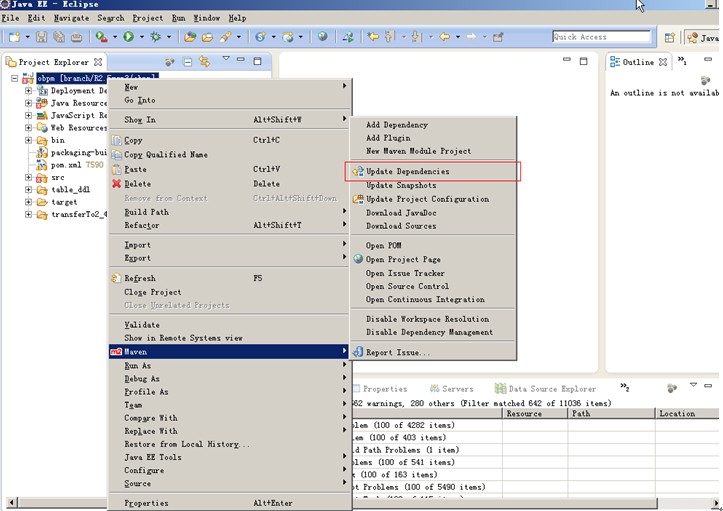Viewport: 723px width, 511px height.
Task: Open dropdown arrow next to Run icon
Action: tap(142, 37)
